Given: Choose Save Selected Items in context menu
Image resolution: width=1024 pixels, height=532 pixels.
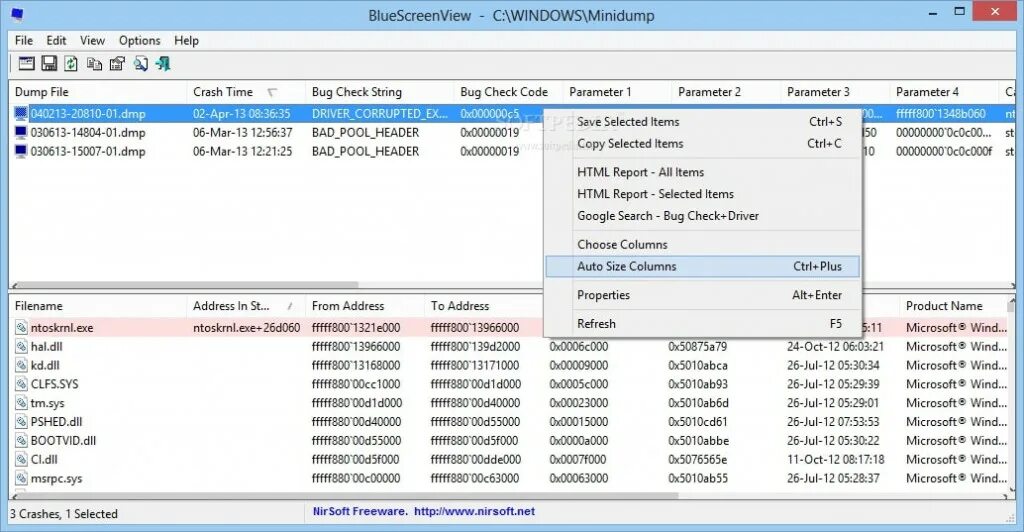Looking at the screenshot, I should (x=703, y=121).
